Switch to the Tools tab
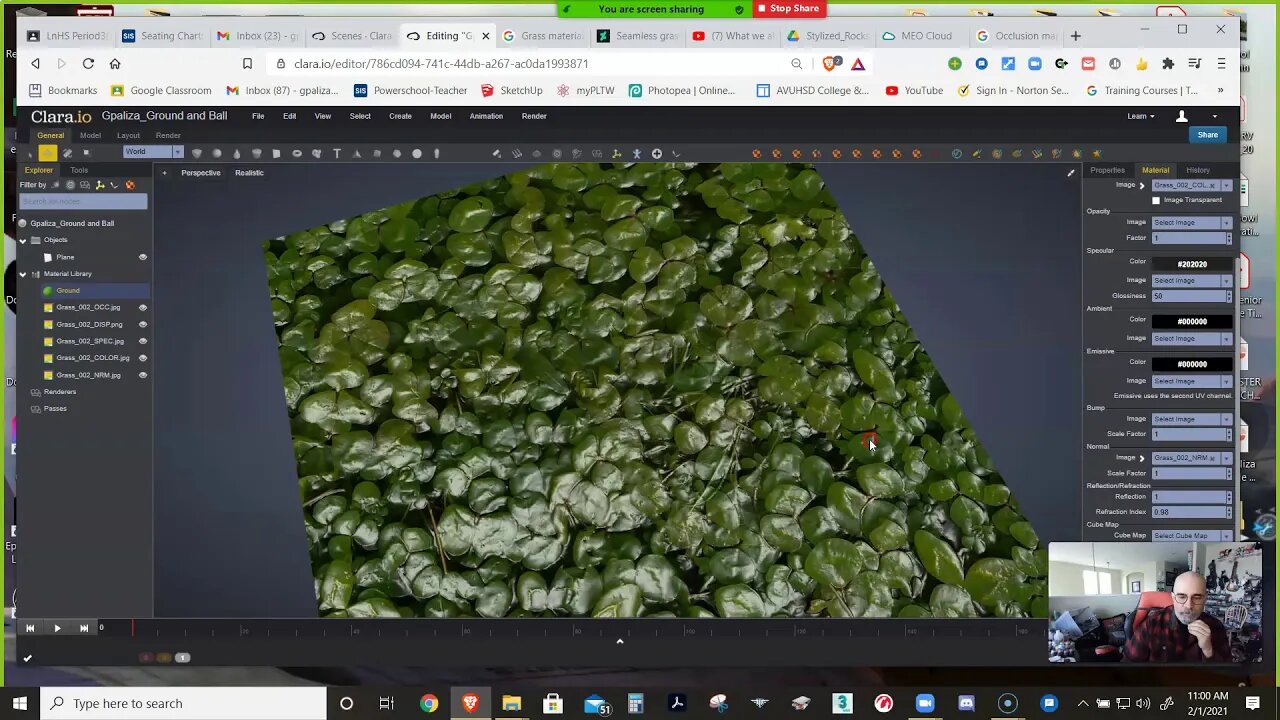The height and width of the screenshot is (720, 1280). coord(79,170)
